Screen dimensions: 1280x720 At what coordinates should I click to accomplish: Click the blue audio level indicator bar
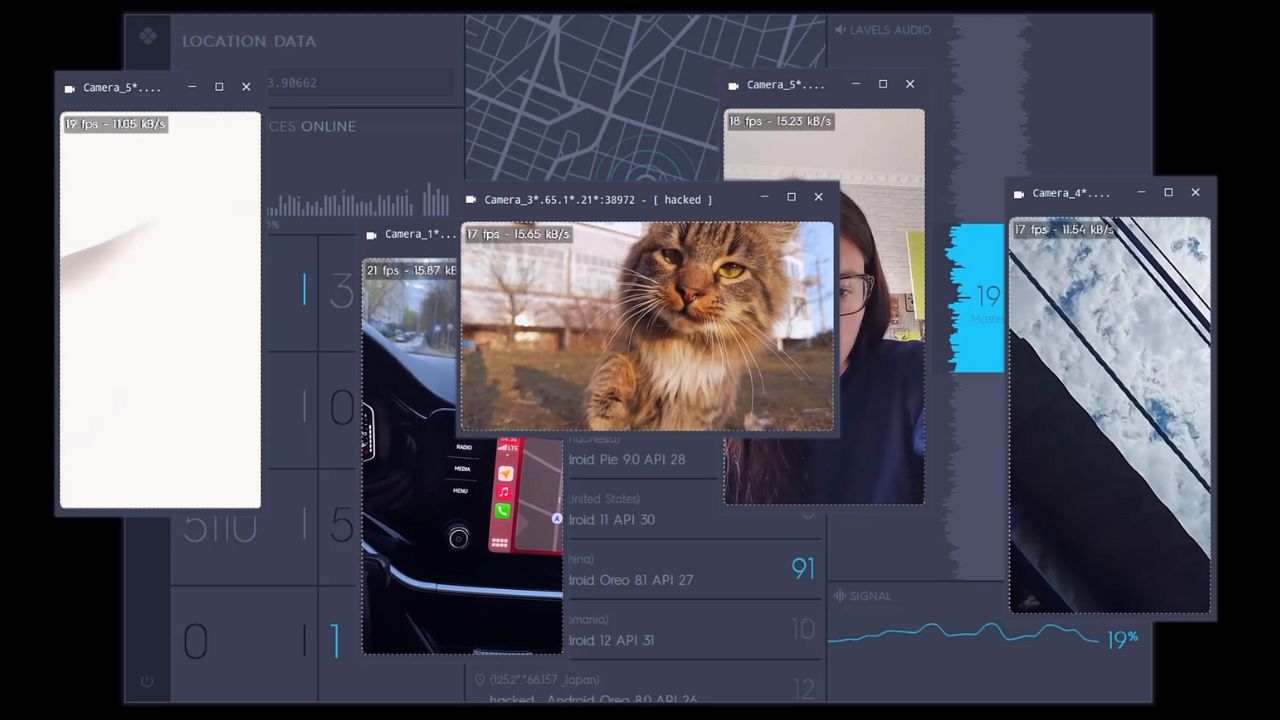(x=976, y=298)
